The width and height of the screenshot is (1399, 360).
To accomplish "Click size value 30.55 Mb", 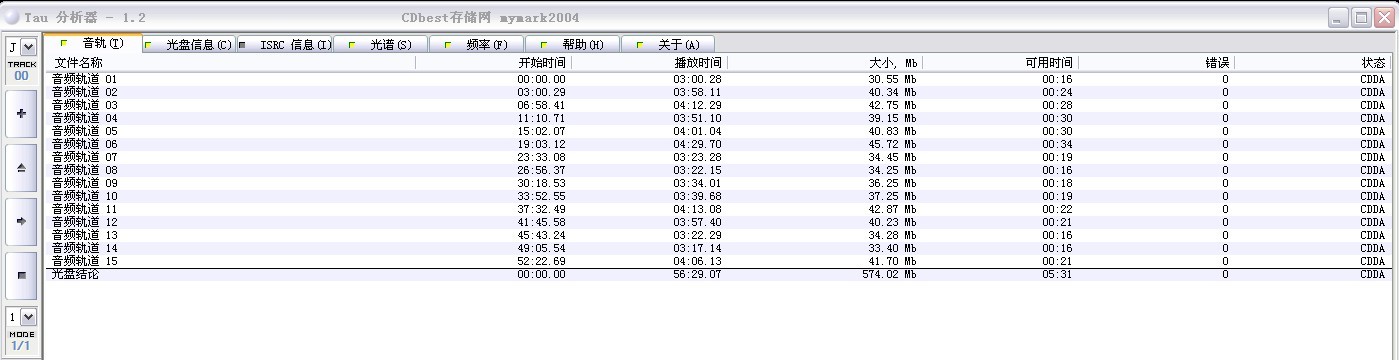I will click(x=892, y=79).
